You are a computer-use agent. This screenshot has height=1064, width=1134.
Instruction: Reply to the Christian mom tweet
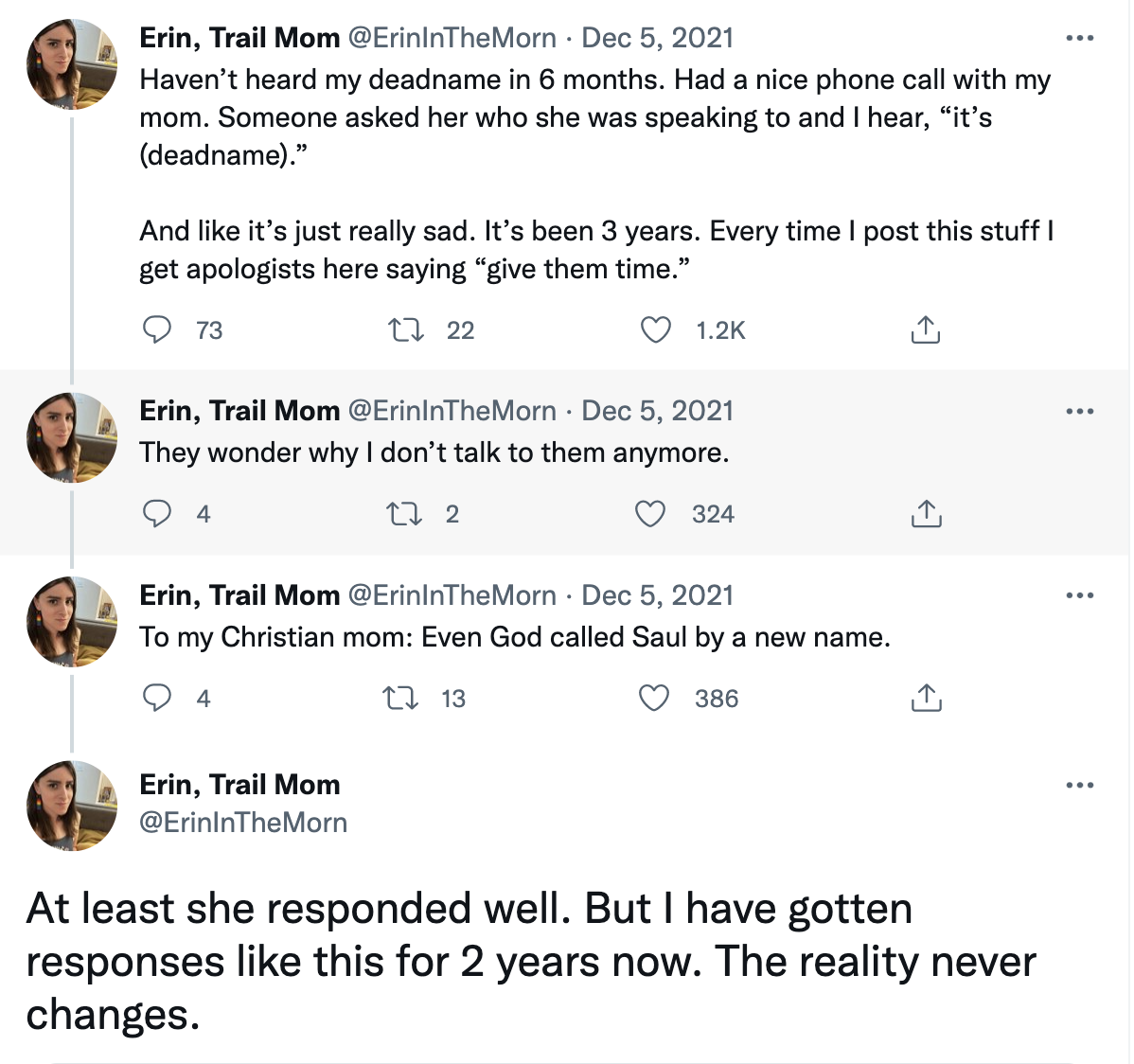click(x=157, y=698)
